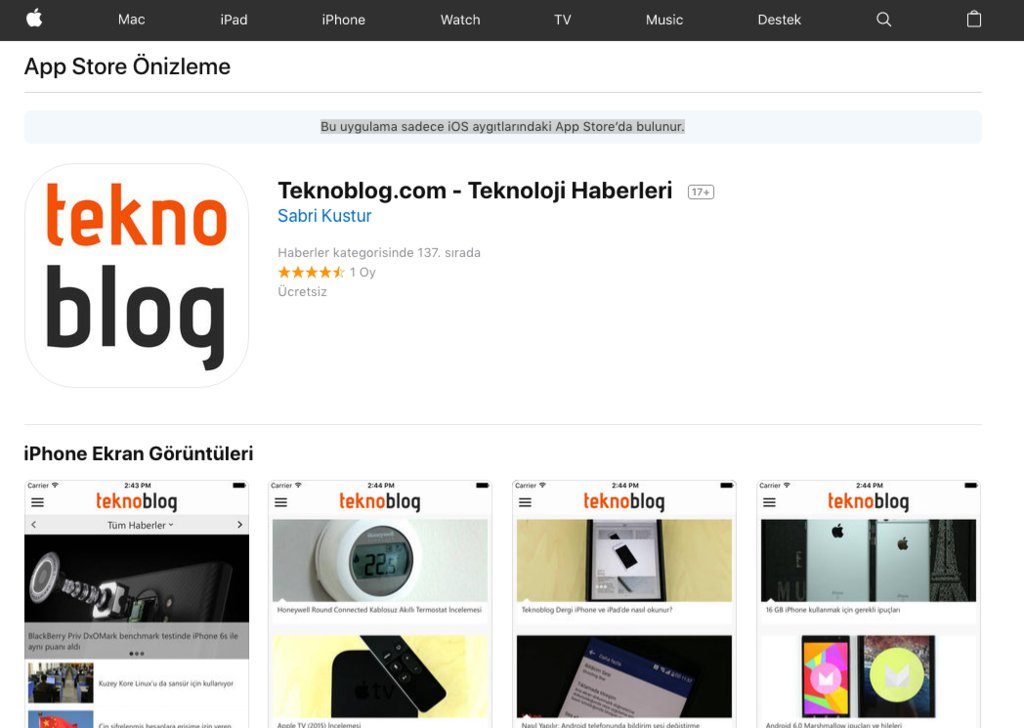Open the Mac menu item

(131, 20)
